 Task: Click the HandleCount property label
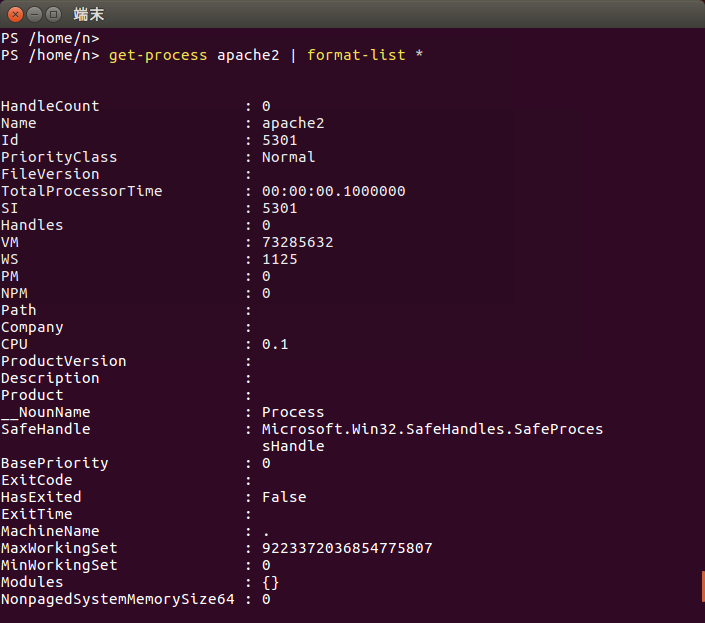click(50, 106)
